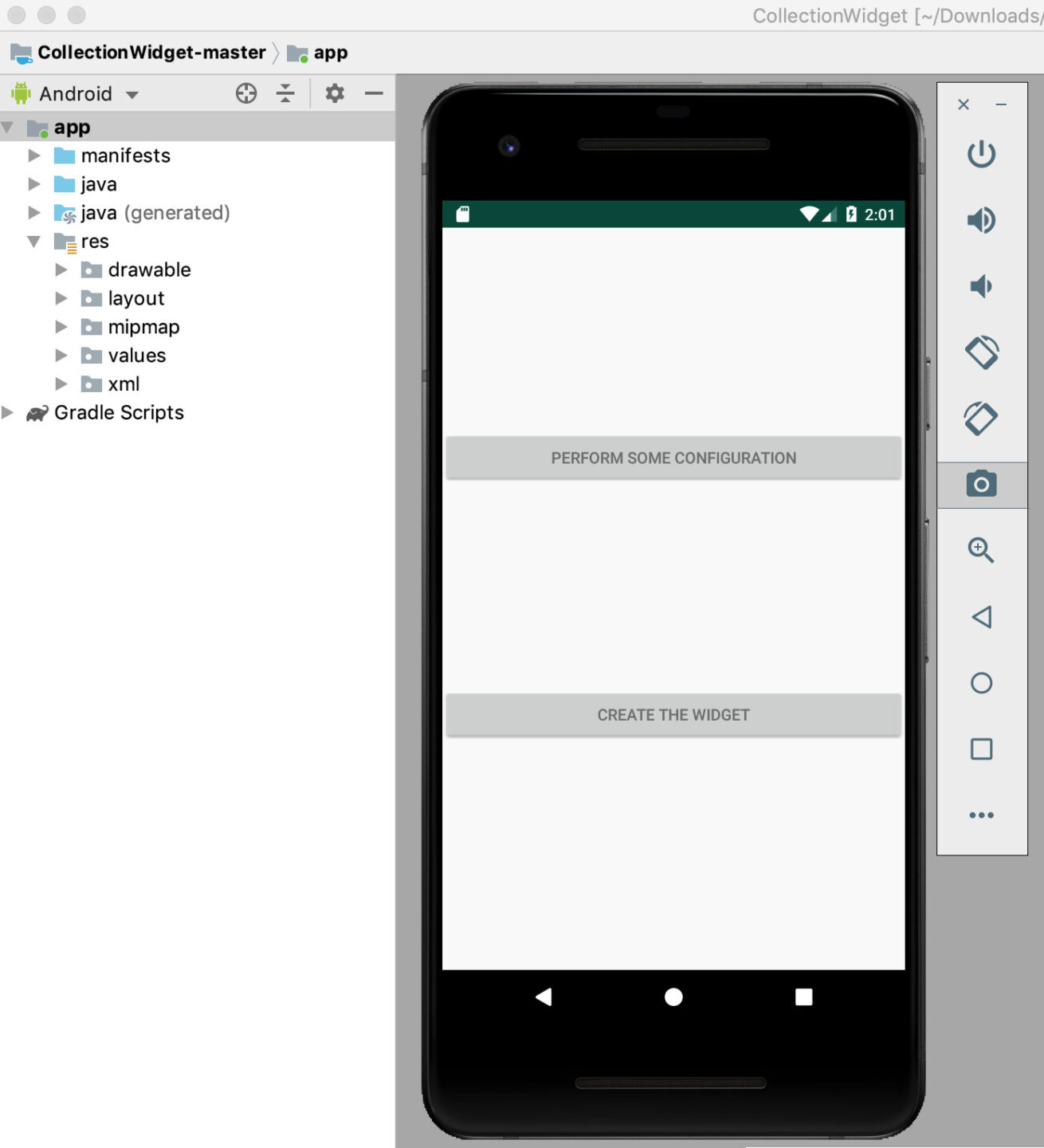Open Project panel settings gear
Screen dimensions: 1044x1148
point(335,93)
